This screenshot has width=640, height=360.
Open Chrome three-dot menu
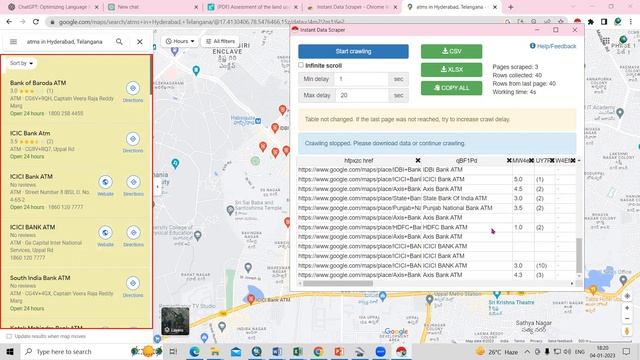[631, 22]
